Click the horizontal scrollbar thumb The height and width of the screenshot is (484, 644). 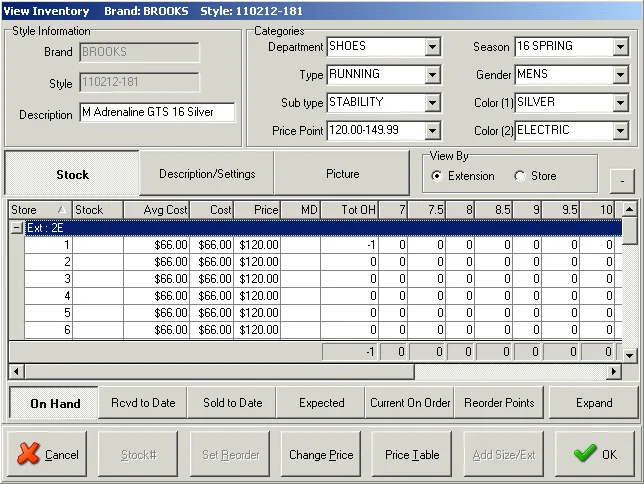coord(219,371)
